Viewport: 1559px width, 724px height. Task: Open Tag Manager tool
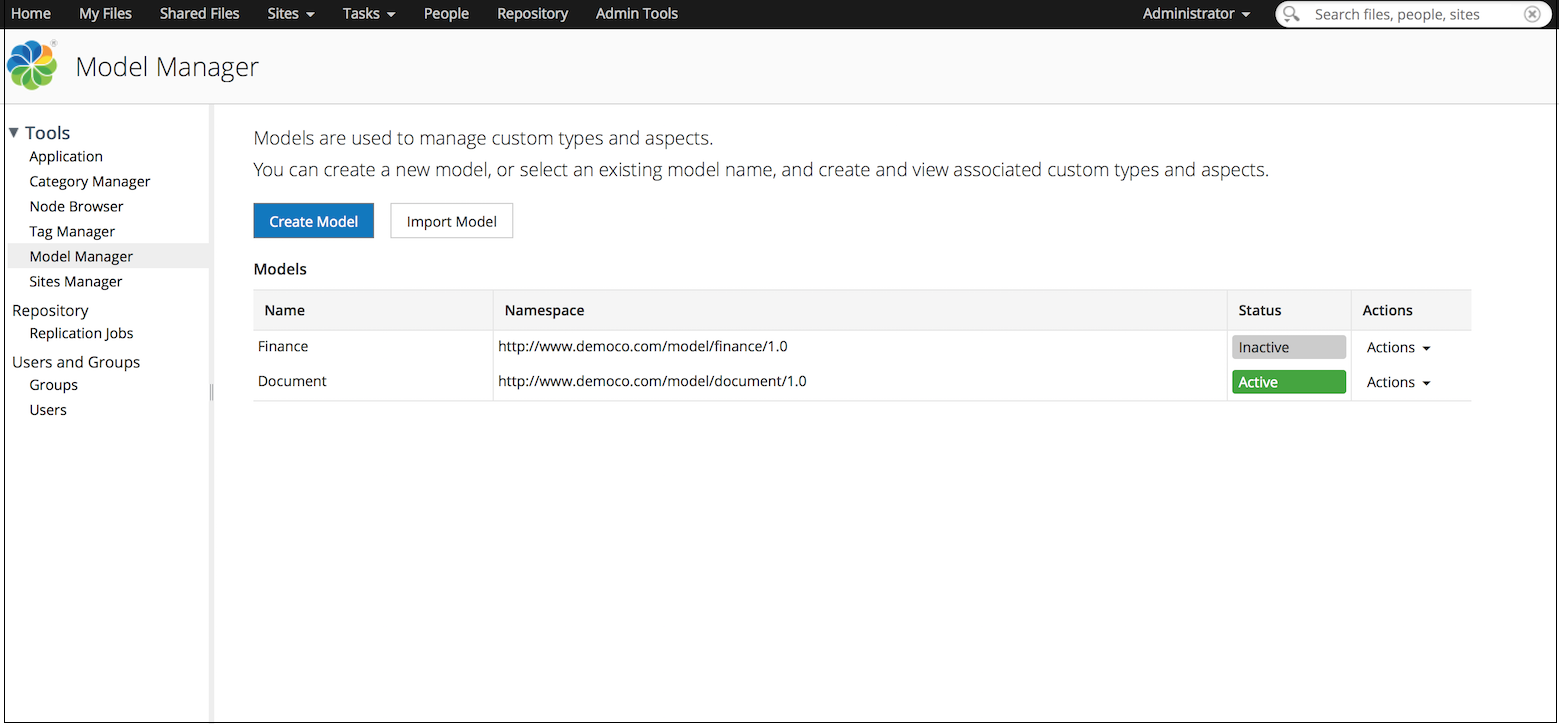coord(72,232)
